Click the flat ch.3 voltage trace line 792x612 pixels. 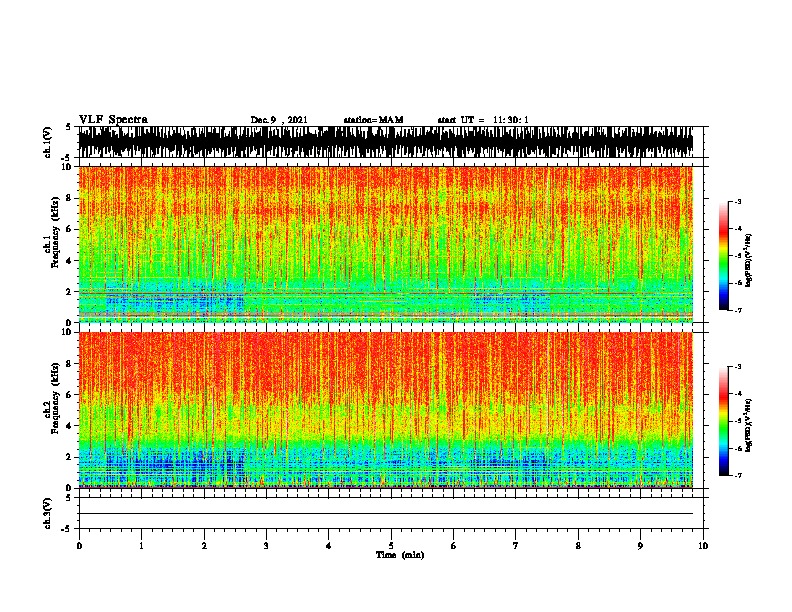(385, 514)
